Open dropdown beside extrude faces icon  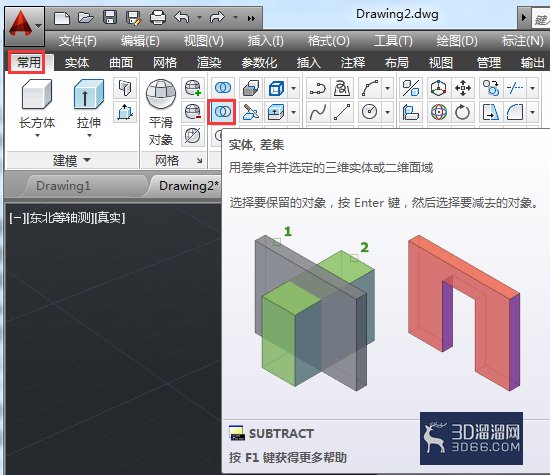pyautogui.click(x=294, y=112)
